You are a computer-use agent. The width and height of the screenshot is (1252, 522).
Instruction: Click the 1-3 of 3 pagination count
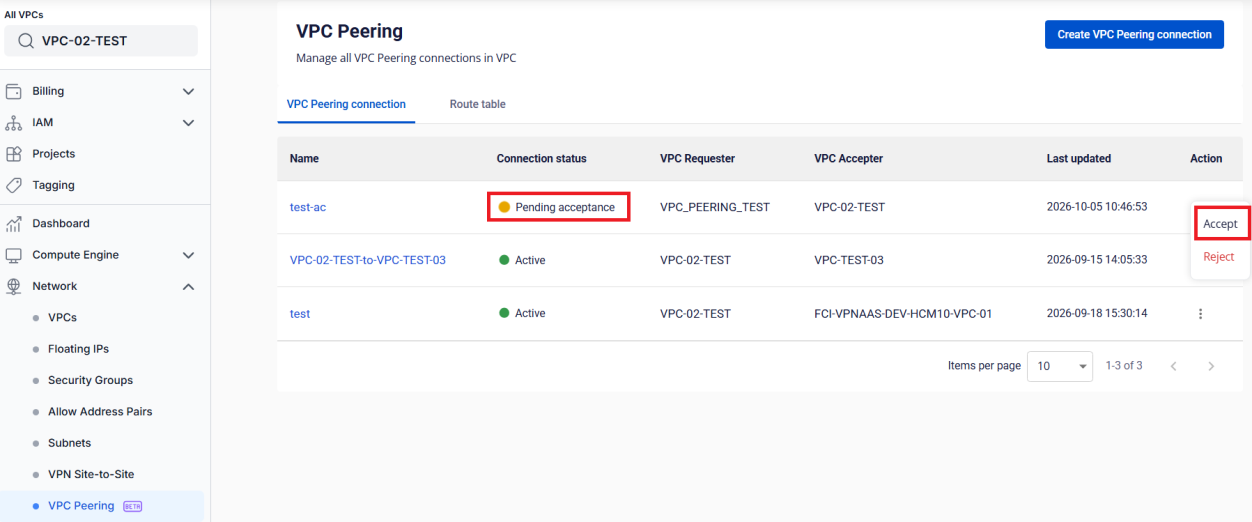pos(1124,366)
